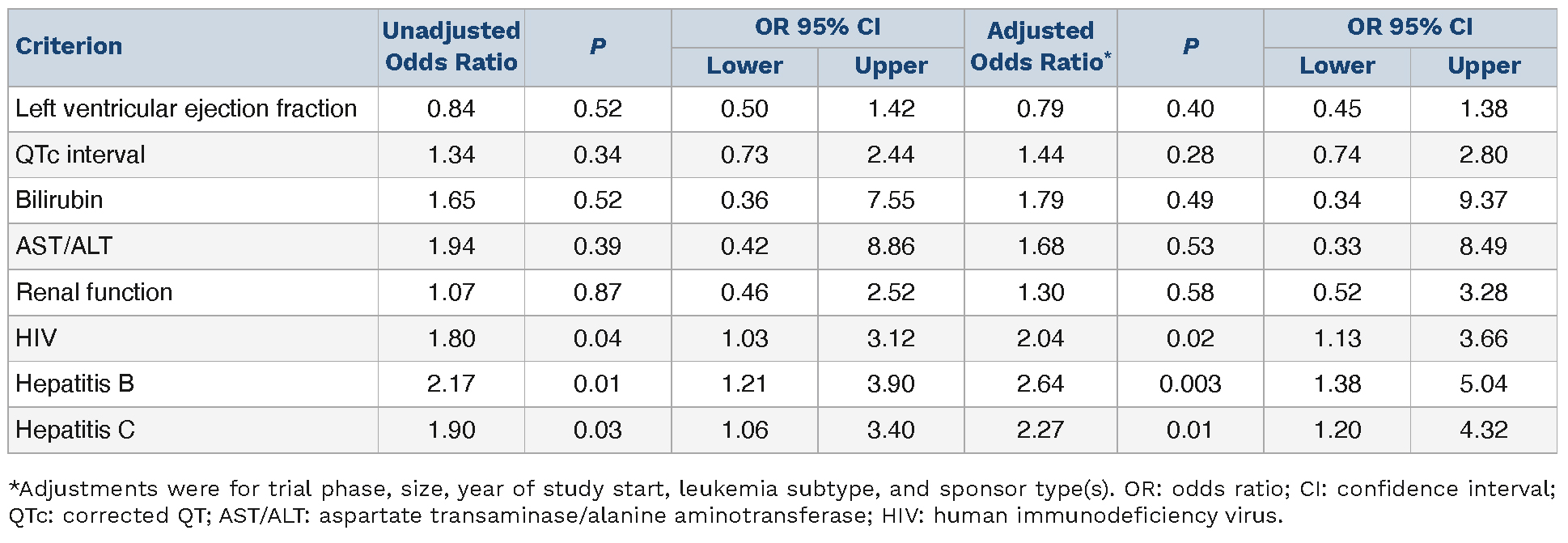
Task: Click the Adjusted Odds Ratio header
Action: click(x=1040, y=46)
